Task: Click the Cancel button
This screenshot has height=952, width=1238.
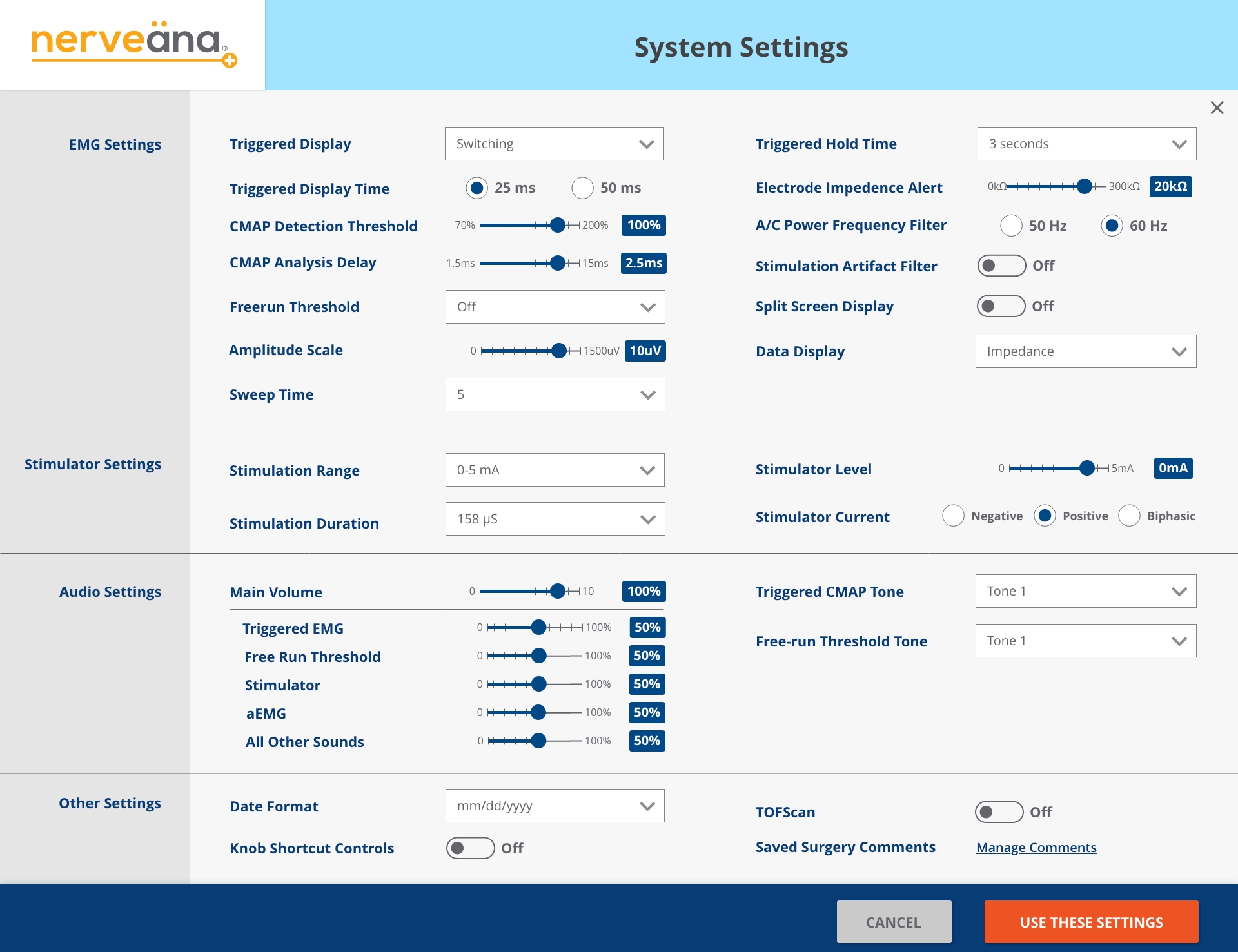Action: point(894,922)
